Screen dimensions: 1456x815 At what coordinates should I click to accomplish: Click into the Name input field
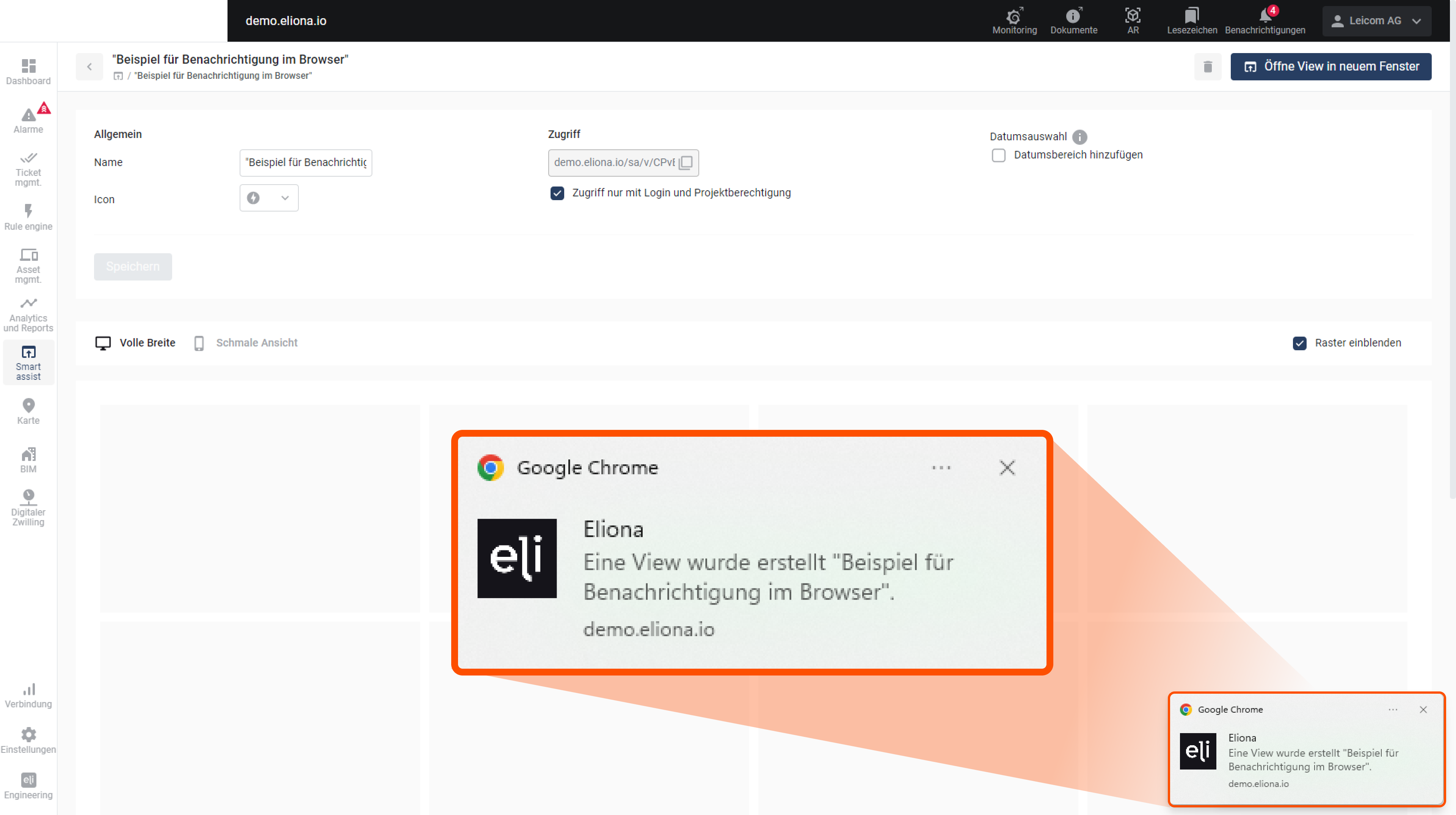(x=305, y=163)
